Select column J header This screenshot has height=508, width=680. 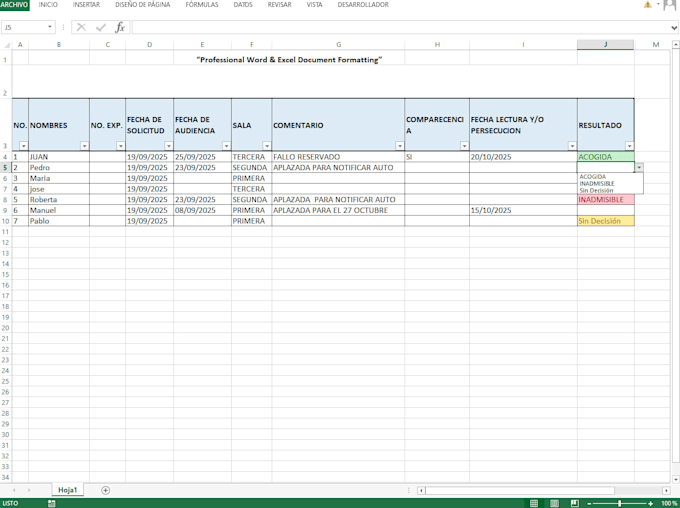click(x=605, y=45)
